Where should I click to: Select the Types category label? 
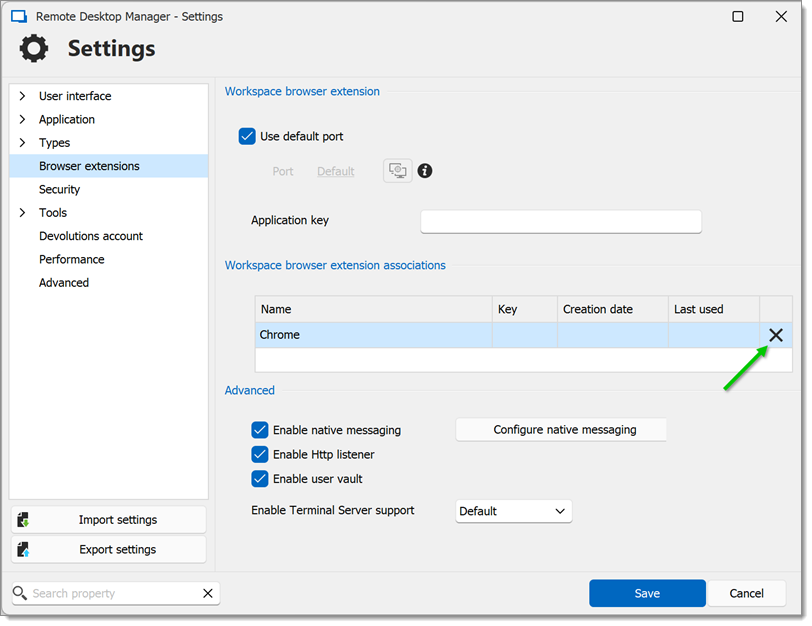54,143
